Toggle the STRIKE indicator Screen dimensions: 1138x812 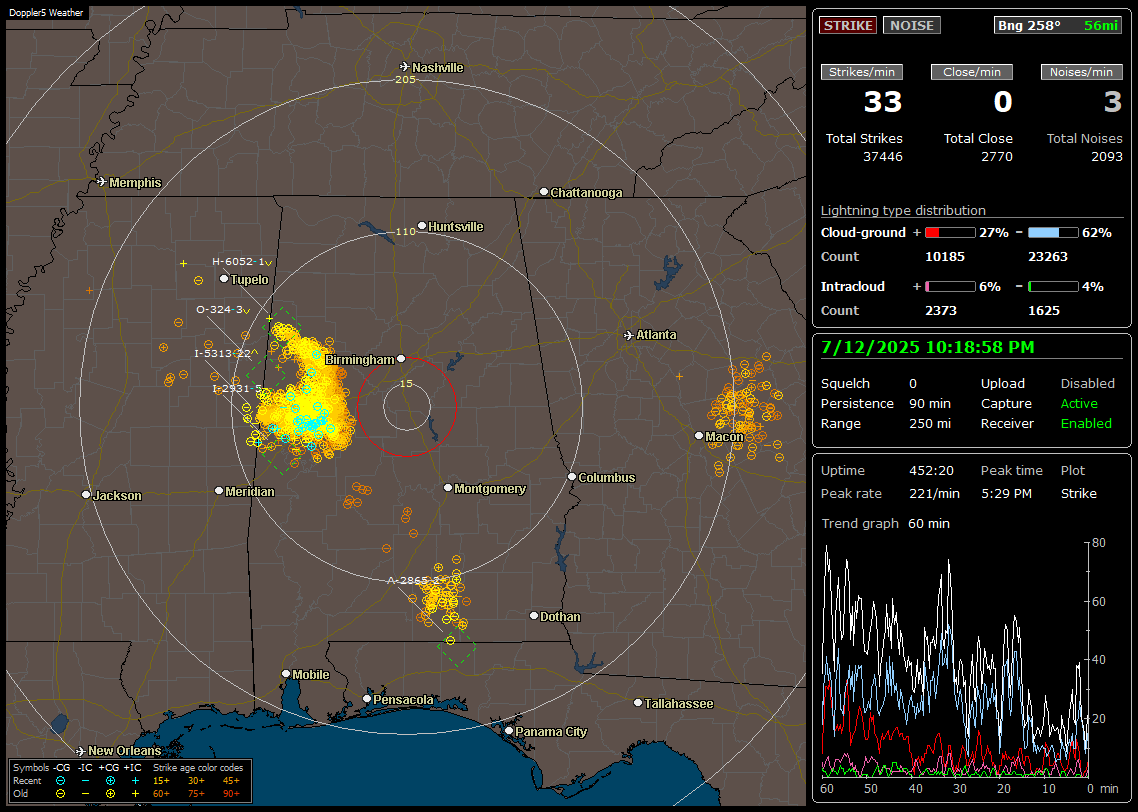848,25
